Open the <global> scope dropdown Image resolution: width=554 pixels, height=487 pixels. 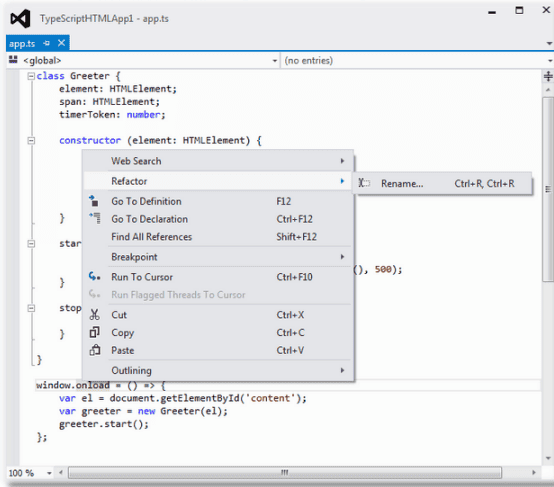tap(275, 61)
